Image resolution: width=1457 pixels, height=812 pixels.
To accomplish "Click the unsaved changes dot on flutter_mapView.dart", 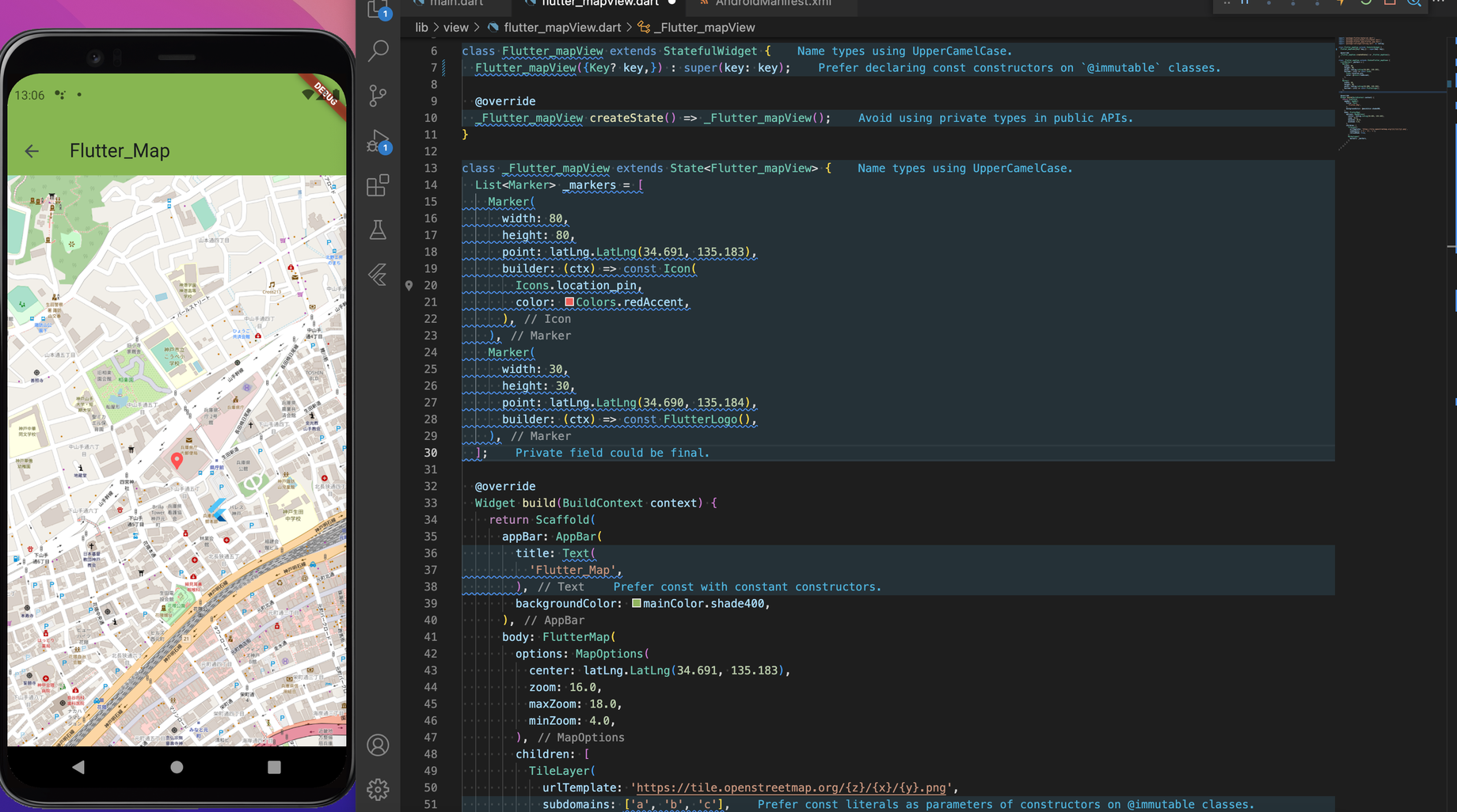I will [x=673, y=3].
